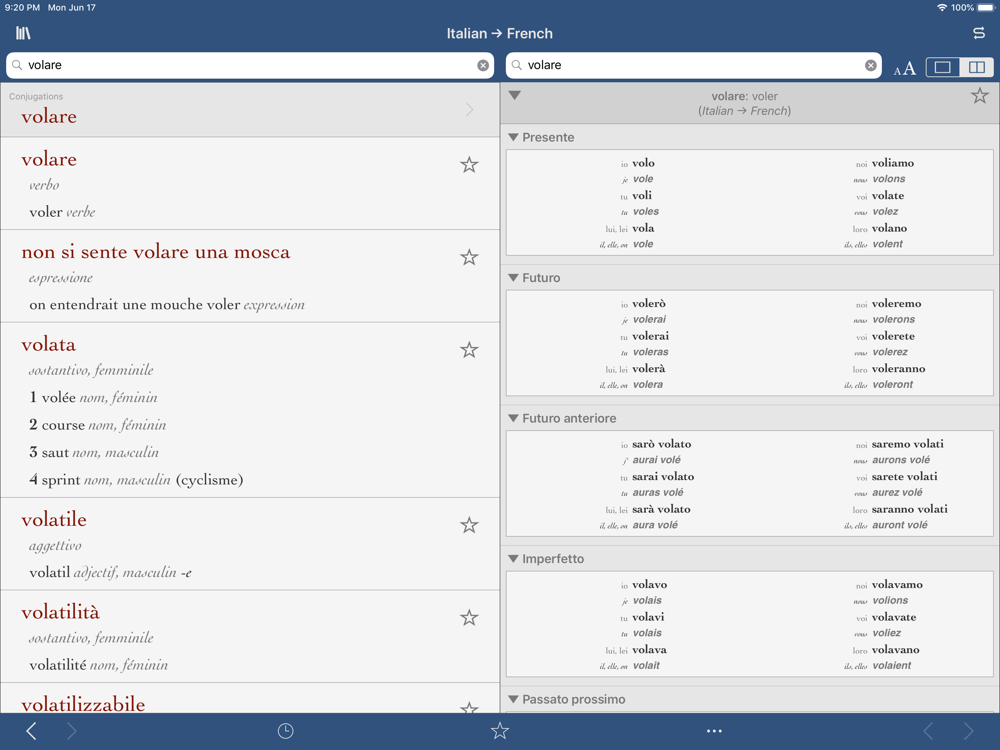Open the volata entry

[250, 410]
